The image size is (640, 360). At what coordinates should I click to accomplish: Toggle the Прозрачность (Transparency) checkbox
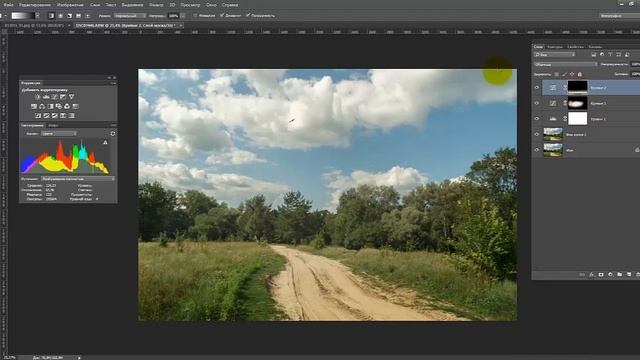(x=248, y=16)
